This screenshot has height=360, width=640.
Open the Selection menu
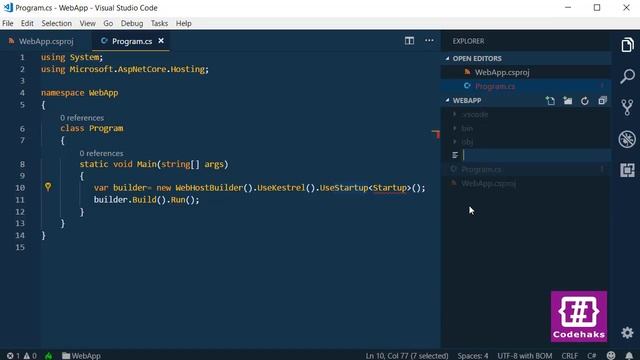(56, 23)
